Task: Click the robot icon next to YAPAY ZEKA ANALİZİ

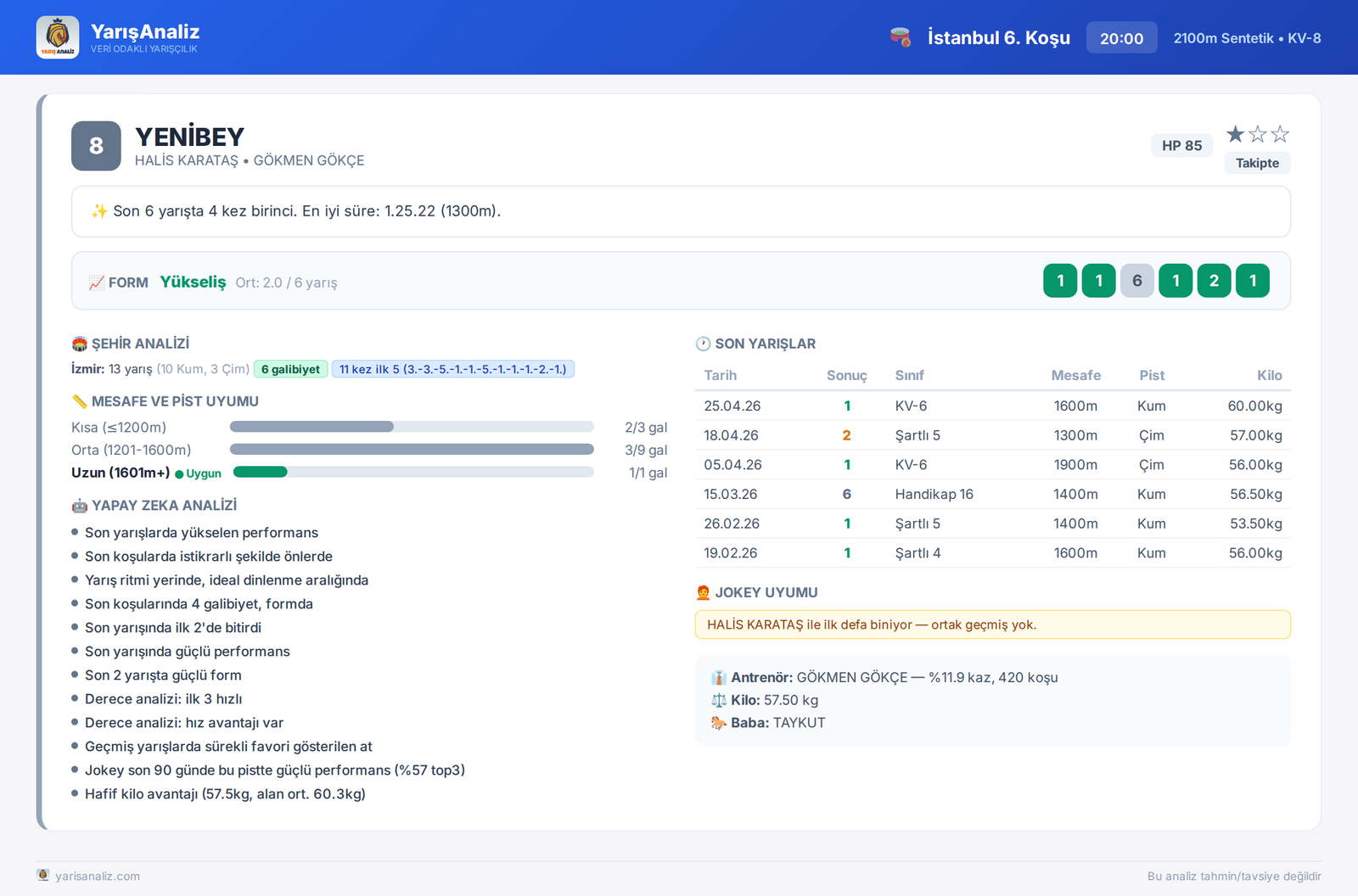Action: (x=80, y=506)
